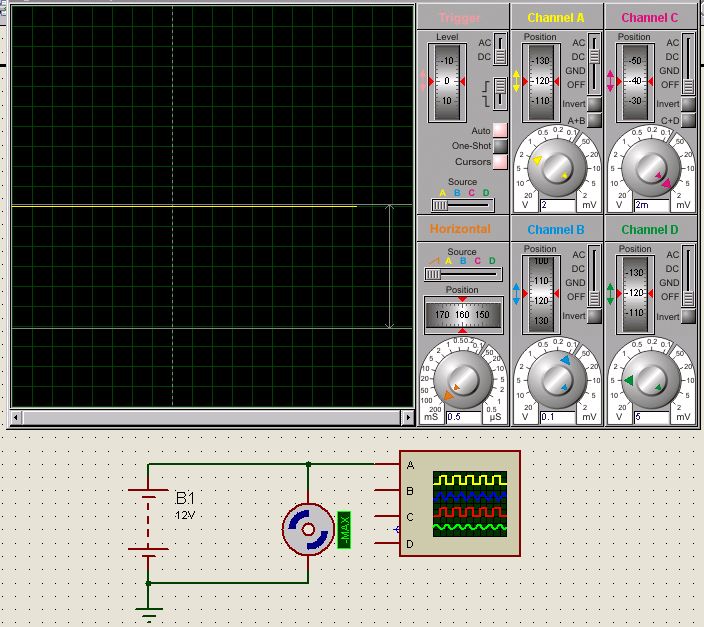Select the oscilloscope instrument in the schematic
The height and width of the screenshot is (627, 704).
coord(459,505)
